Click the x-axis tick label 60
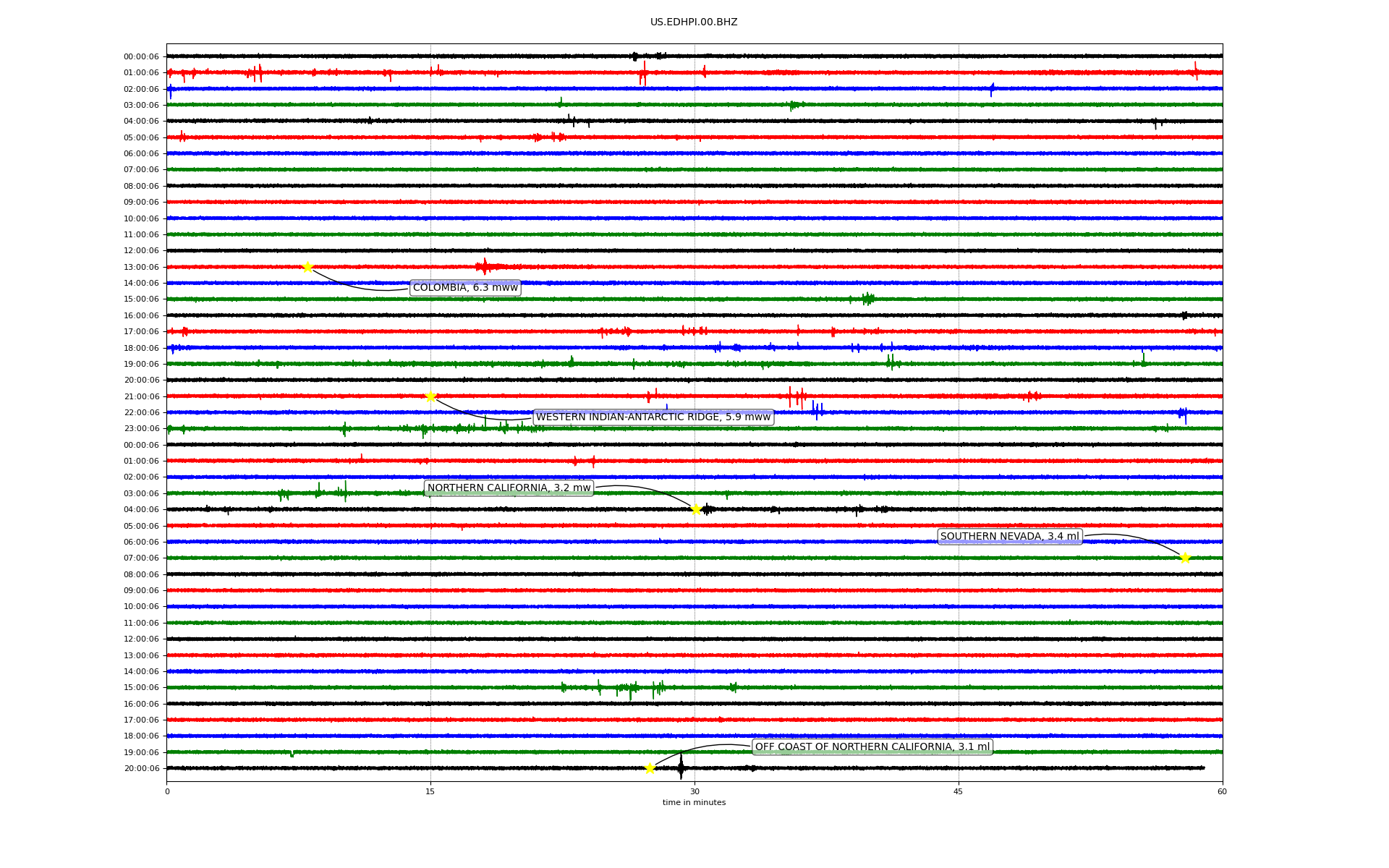Viewport: 1389px width, 868px height. coord(1222,791)
